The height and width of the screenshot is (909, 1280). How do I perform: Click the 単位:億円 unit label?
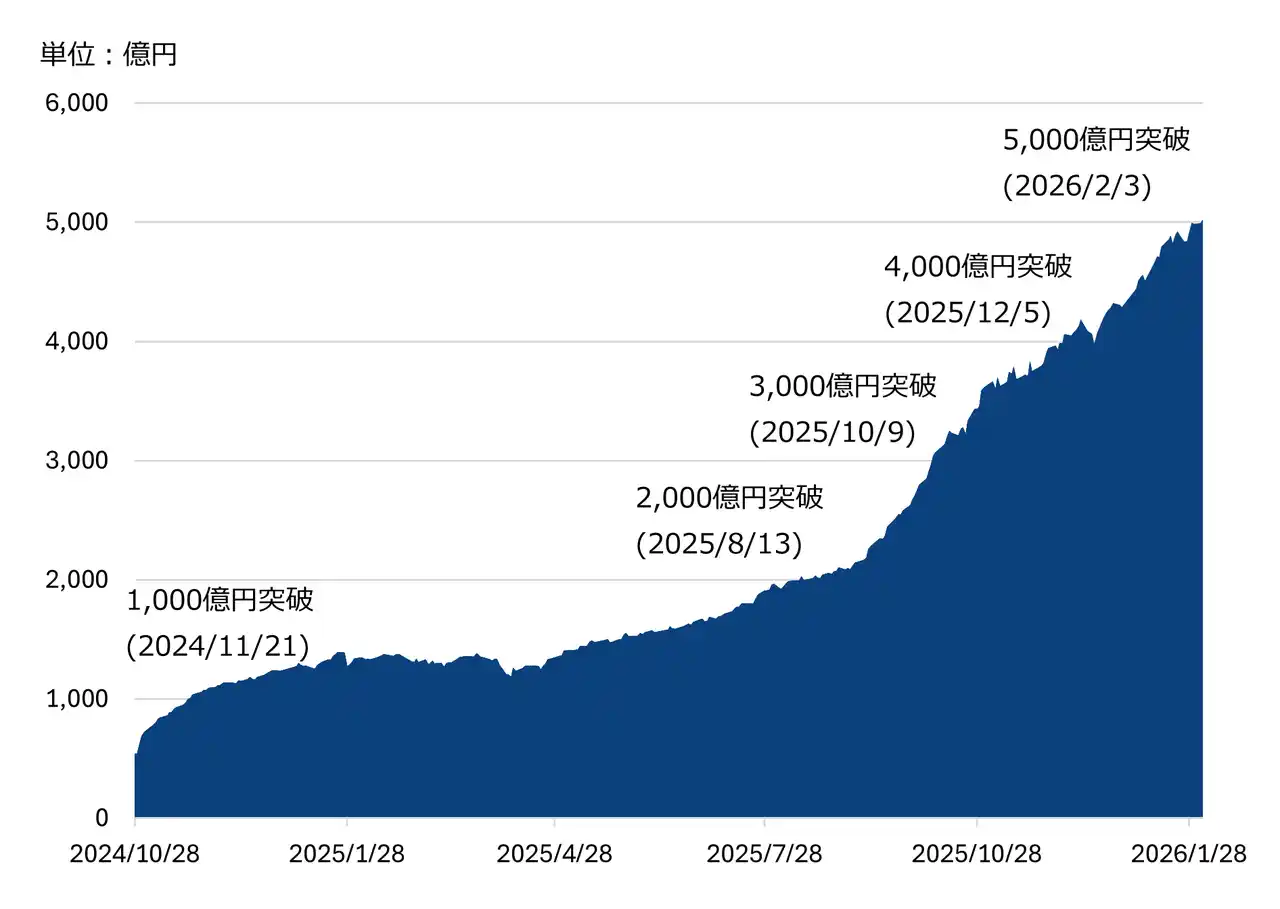click(109, 54)
